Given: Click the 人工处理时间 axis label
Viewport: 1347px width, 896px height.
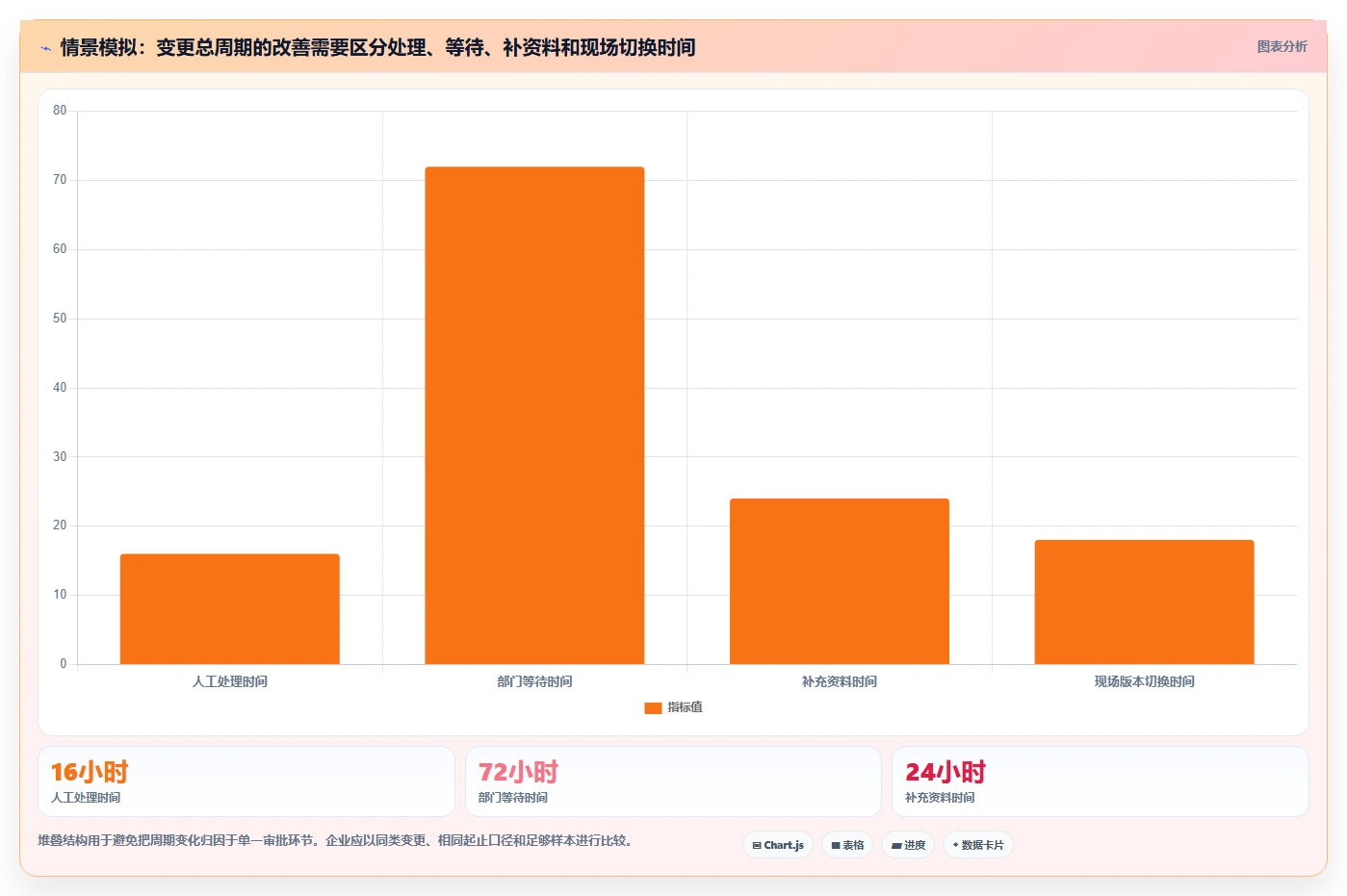Looking at the screenshot, I should 230,681.
